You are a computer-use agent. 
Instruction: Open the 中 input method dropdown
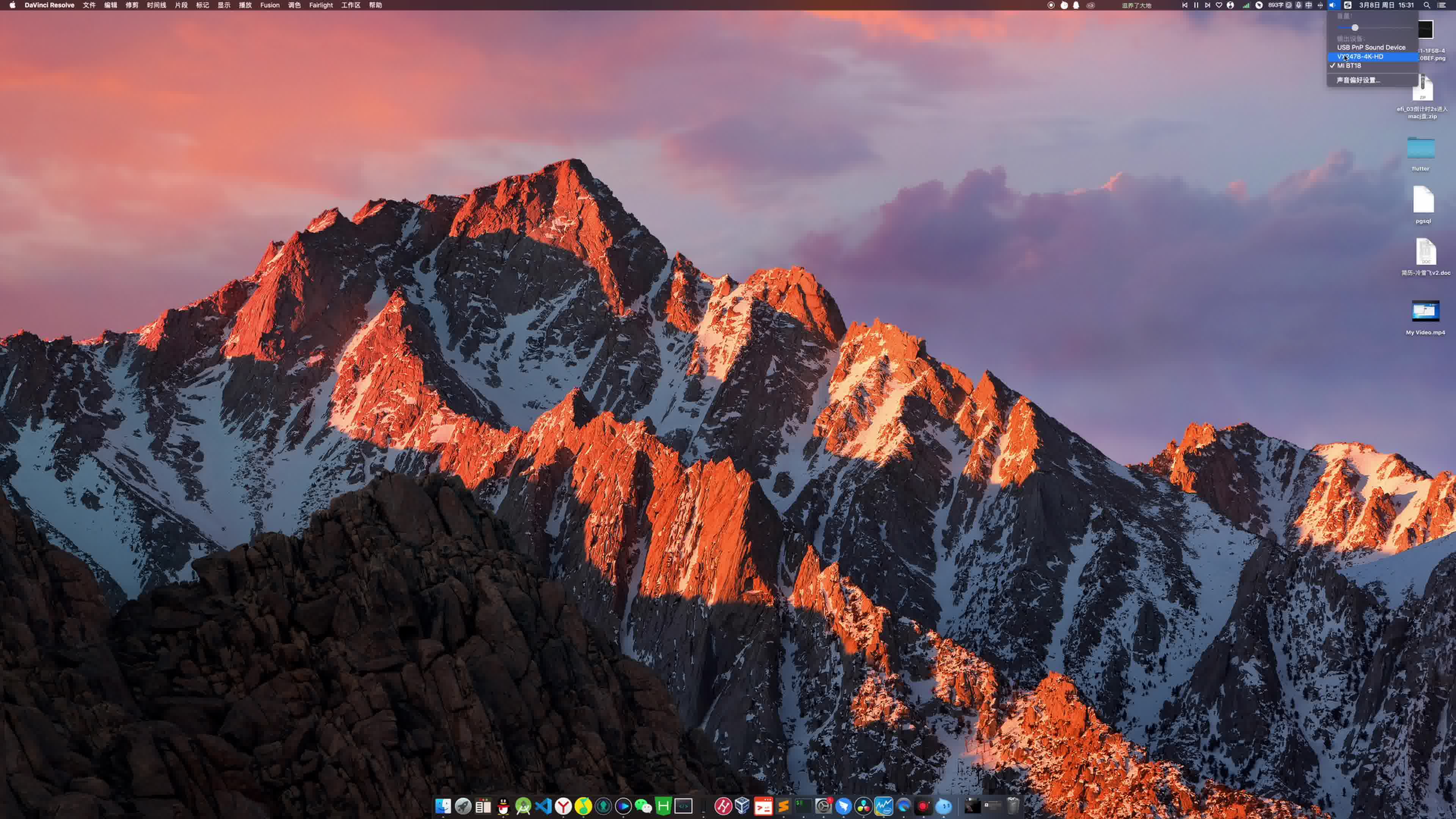pos(1309,5)
